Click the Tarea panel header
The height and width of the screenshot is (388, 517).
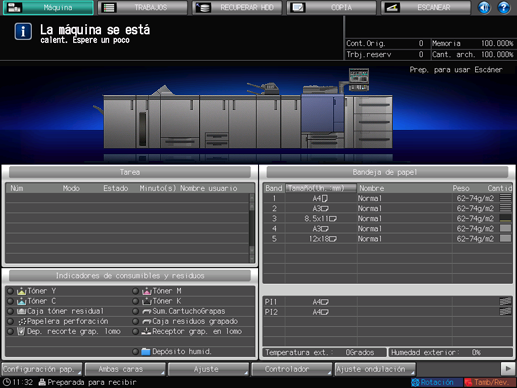tap(130, 172)
